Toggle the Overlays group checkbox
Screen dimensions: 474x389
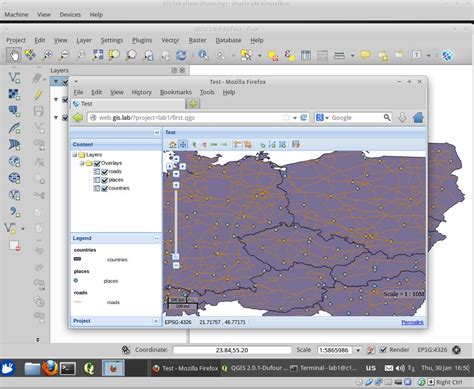click(97, 163)
